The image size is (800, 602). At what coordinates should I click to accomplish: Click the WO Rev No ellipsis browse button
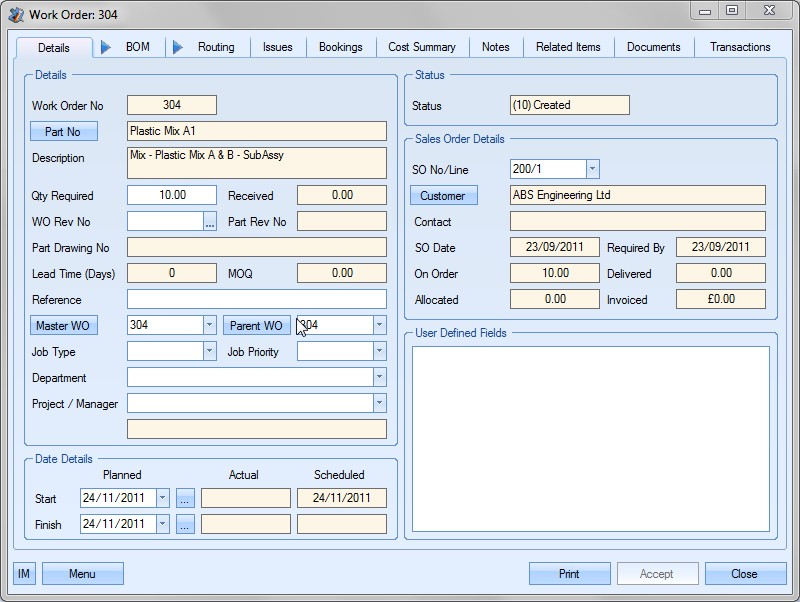tap(210, 222)
